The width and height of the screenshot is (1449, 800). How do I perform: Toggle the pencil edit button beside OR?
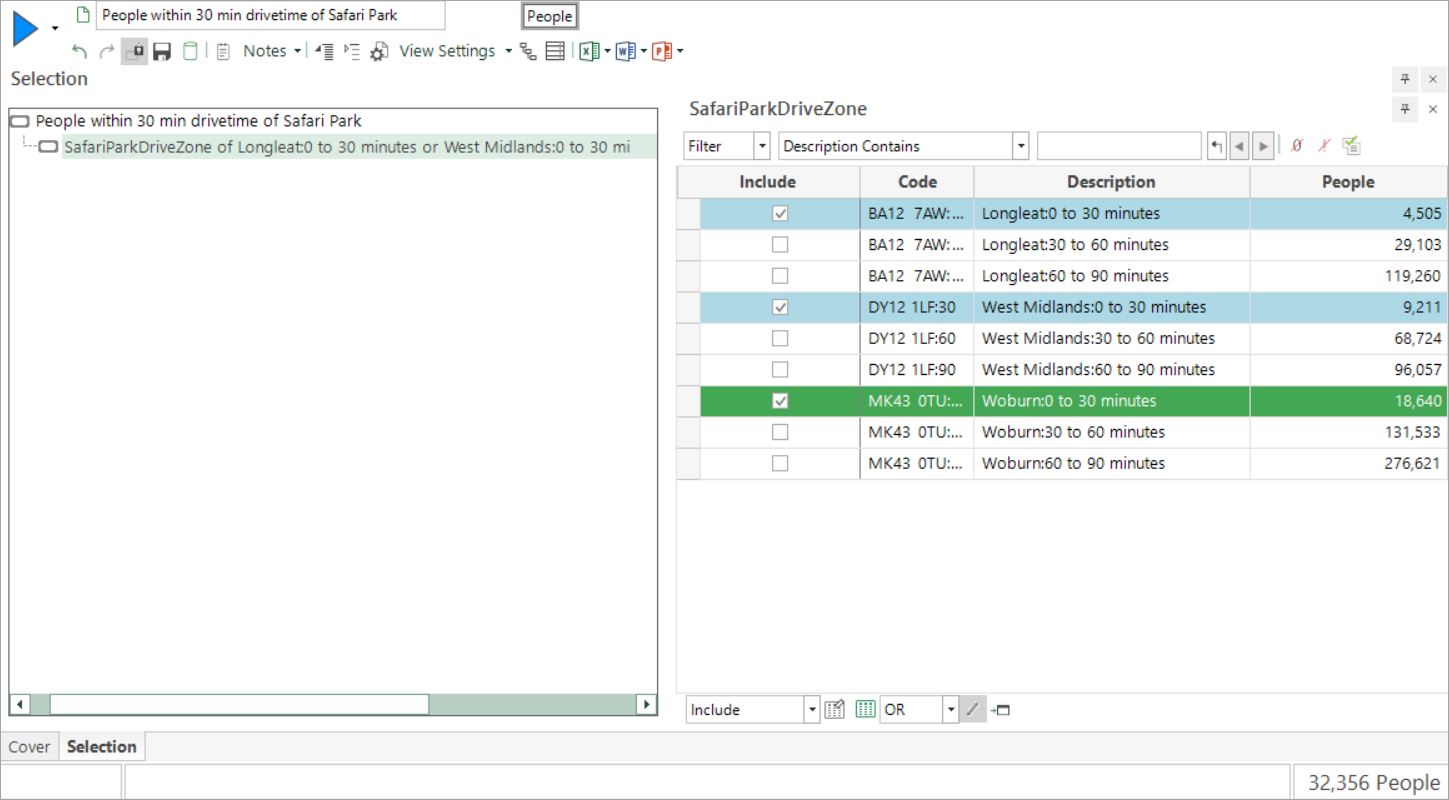[973, 710]
